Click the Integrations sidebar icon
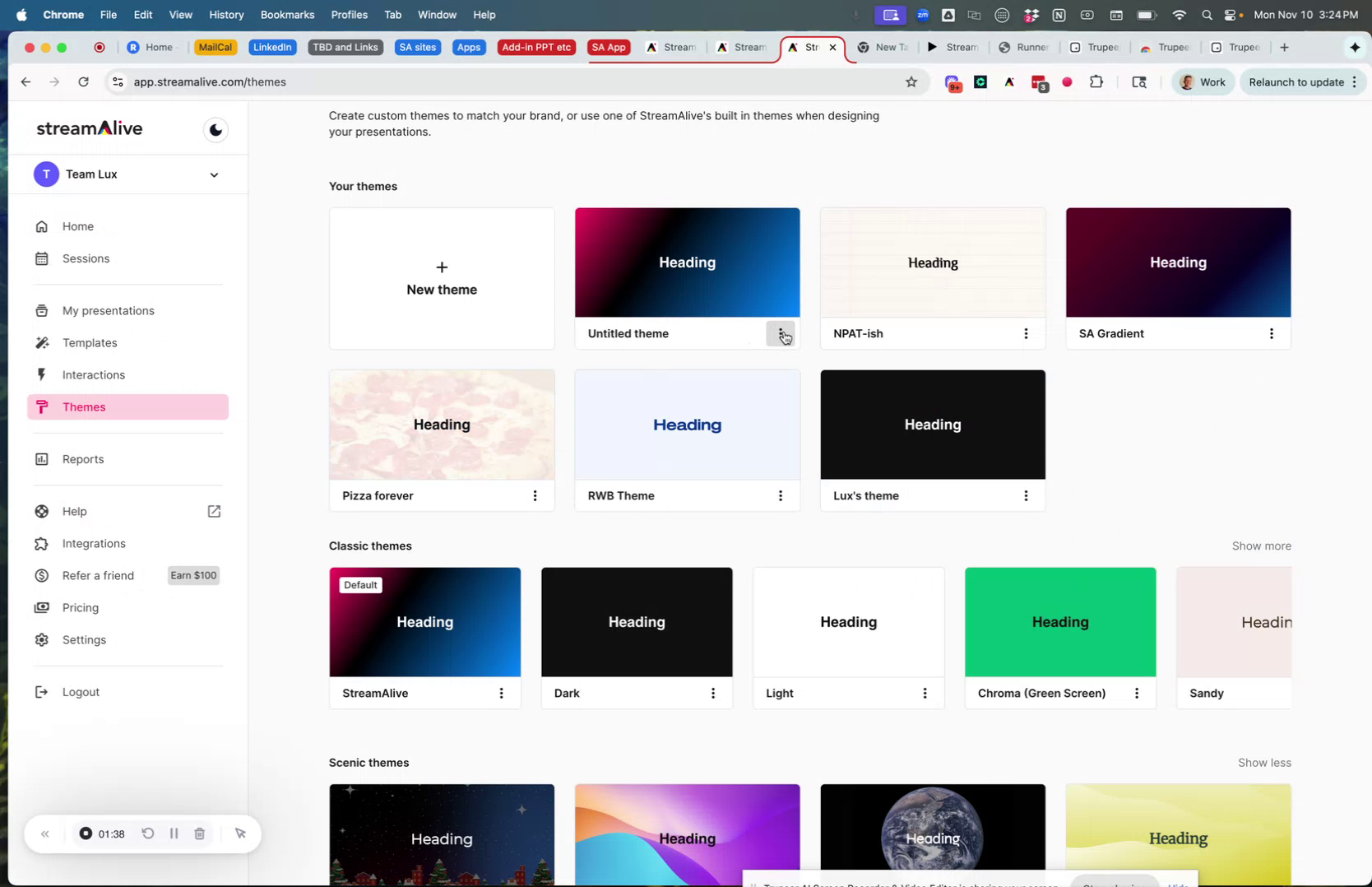Viewport: 1372px width, 887px height. tap(42, 543)
